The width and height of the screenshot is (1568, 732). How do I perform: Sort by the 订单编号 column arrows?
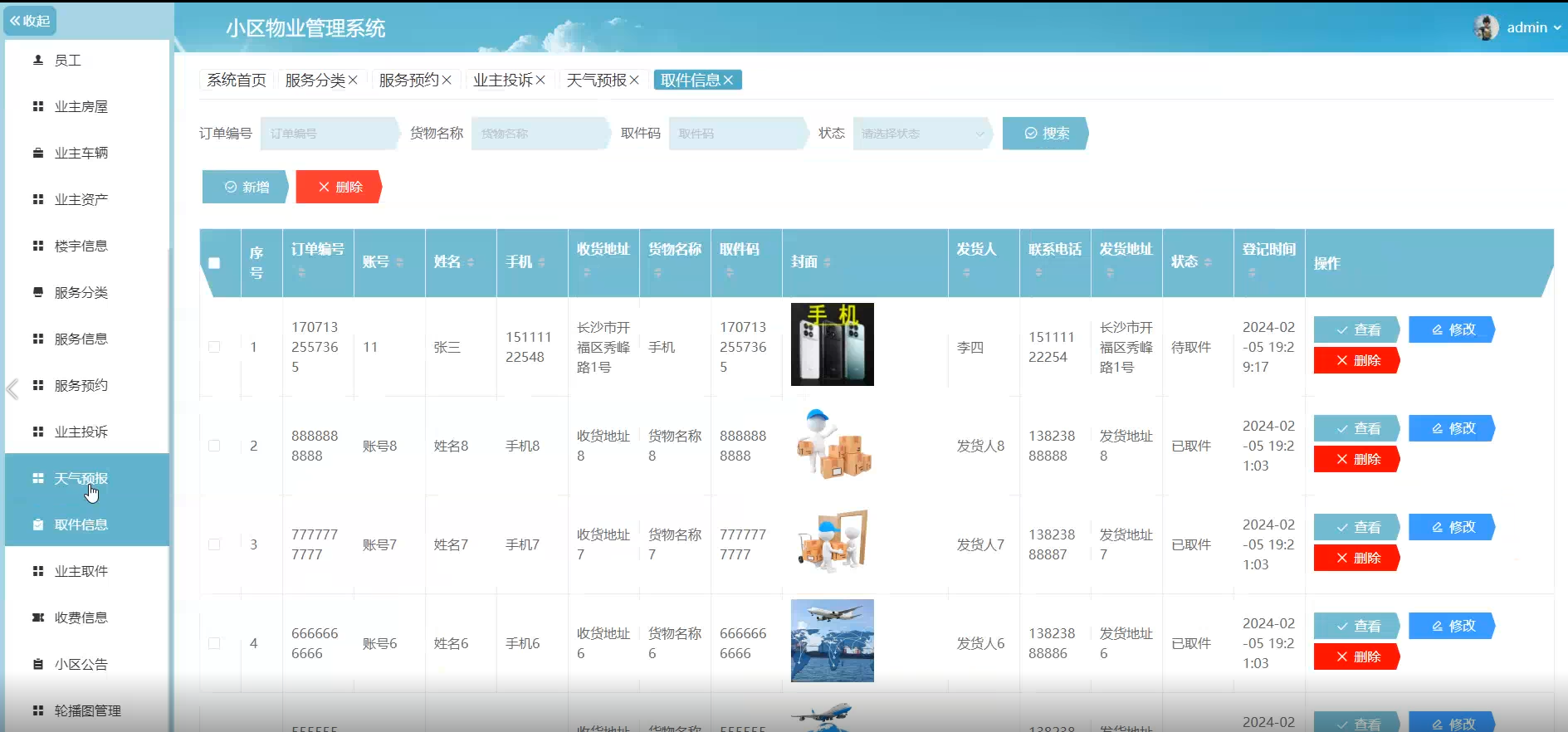coord(301,272)
